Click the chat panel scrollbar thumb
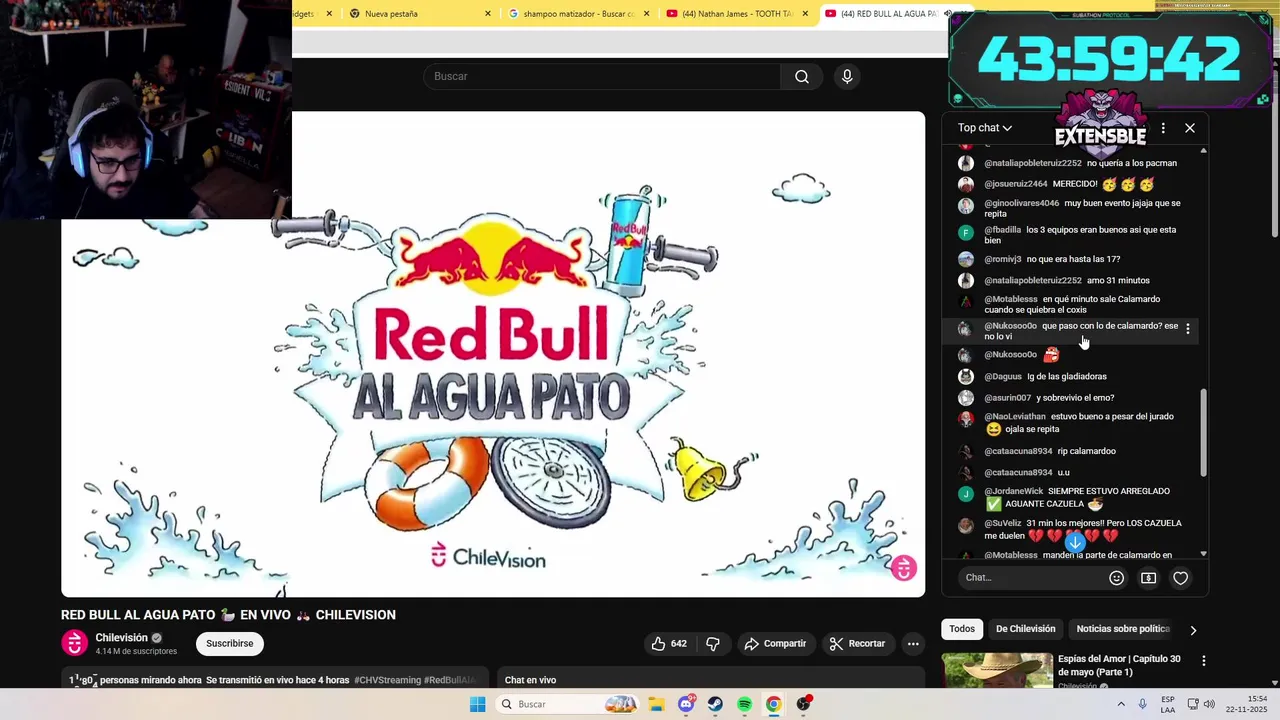The image size is (1280, 720). 1203,433
